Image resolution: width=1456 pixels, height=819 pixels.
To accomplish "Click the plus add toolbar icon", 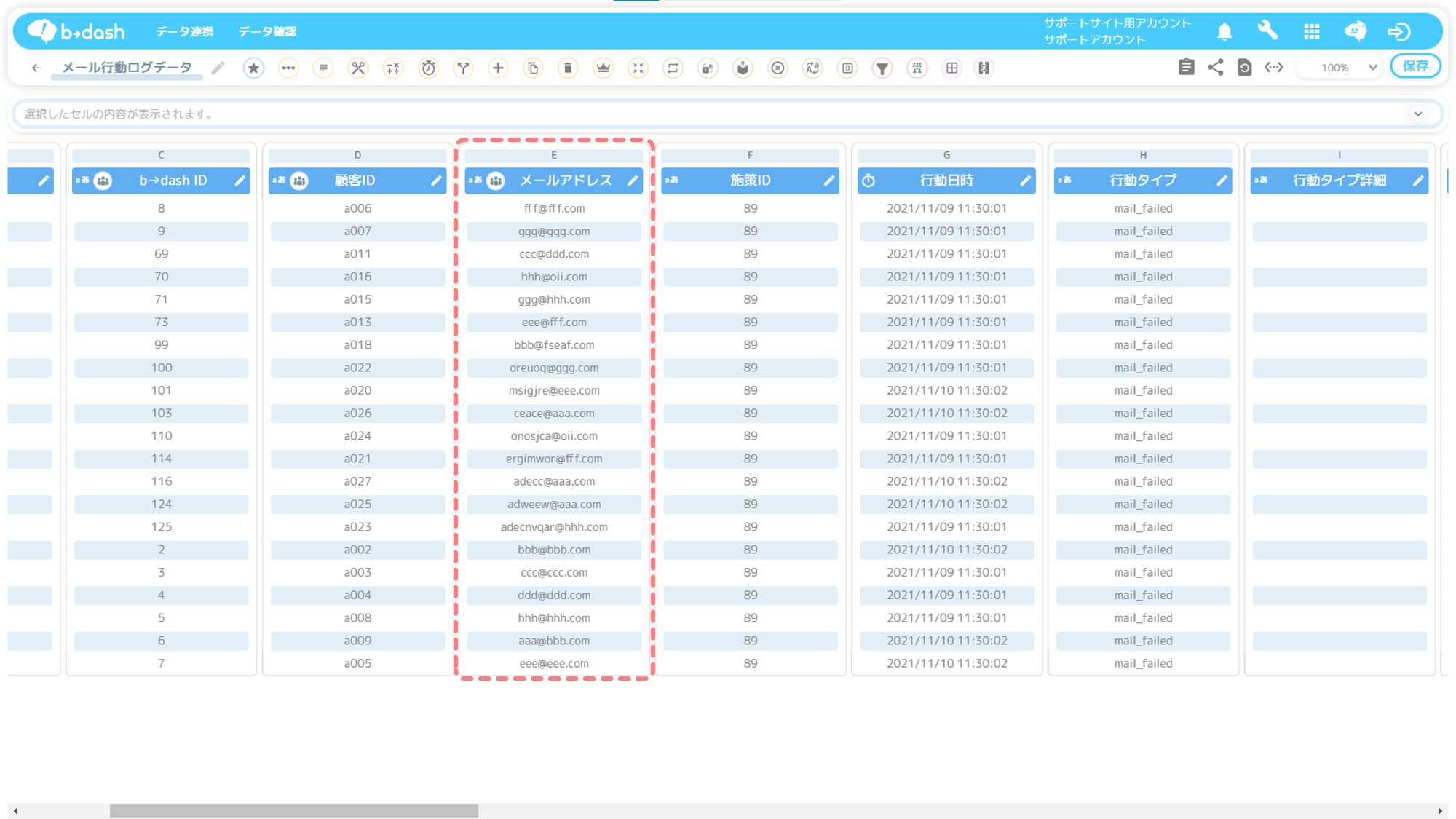I will point(498,68).
